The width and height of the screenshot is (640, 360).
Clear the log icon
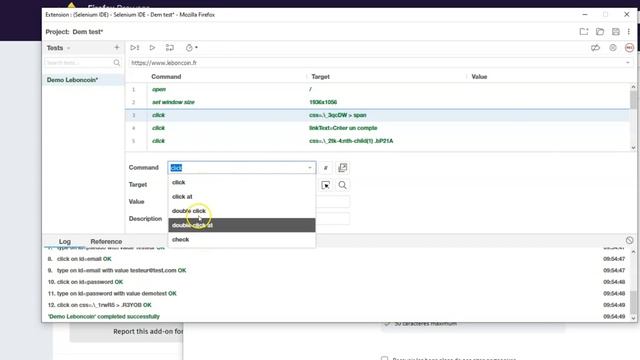point(629,240)
